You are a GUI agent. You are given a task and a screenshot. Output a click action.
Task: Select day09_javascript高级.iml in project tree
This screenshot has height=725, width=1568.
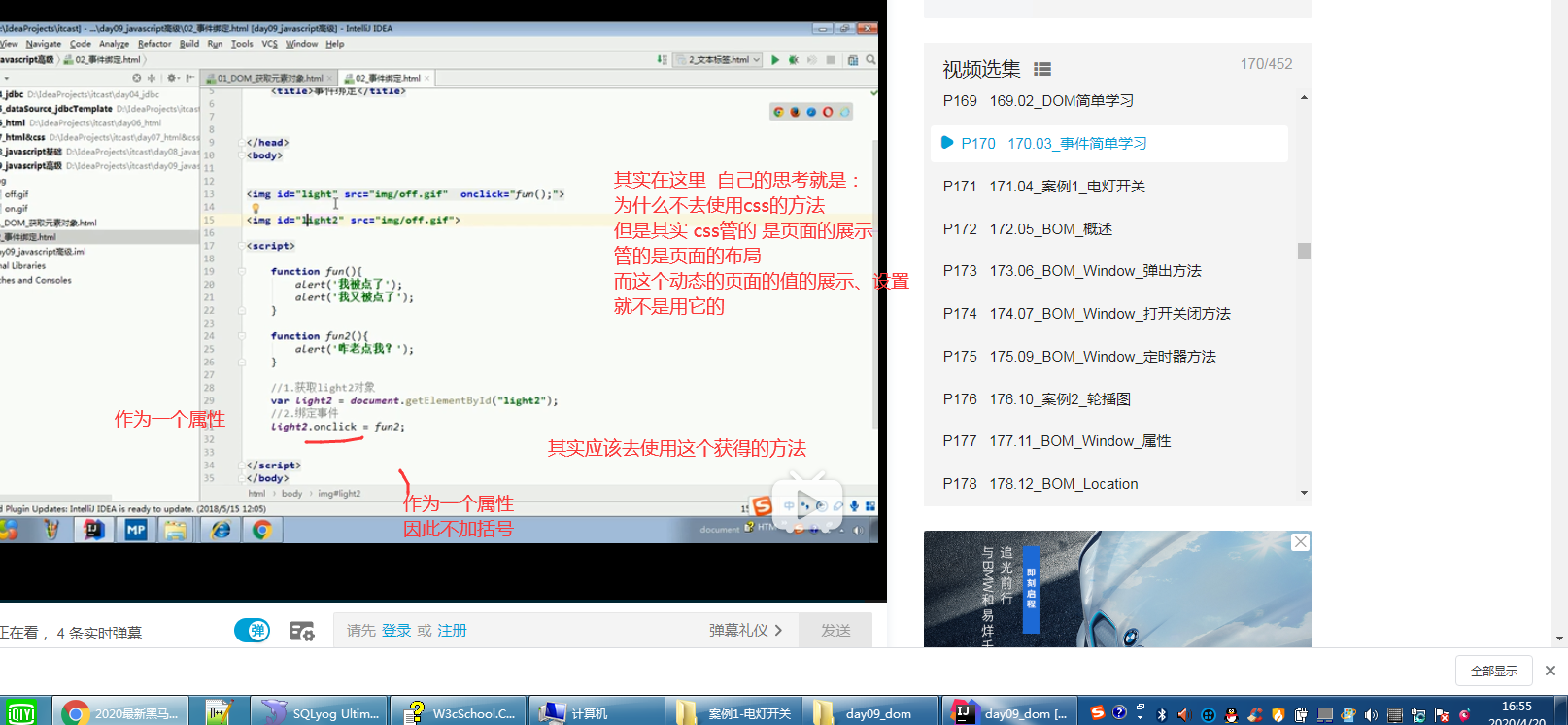click(43, 251)
